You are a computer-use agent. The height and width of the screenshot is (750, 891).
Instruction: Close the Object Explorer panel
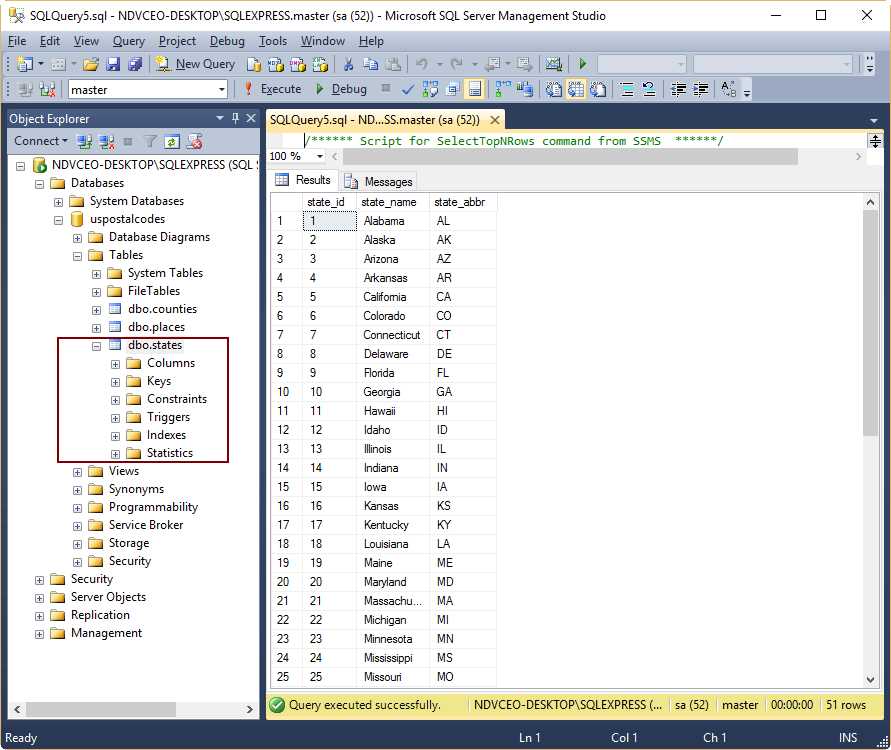coord(251,118)
